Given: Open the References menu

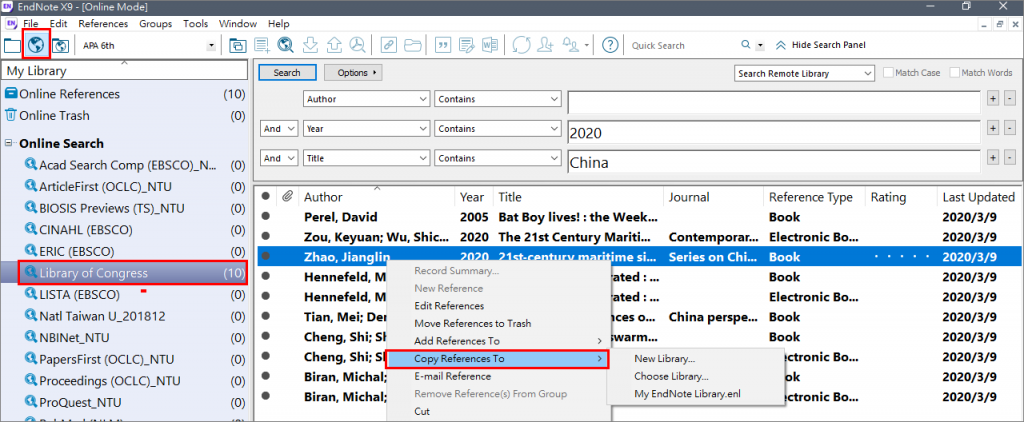Looking at the screenshot, I should (x=103, y=24).
